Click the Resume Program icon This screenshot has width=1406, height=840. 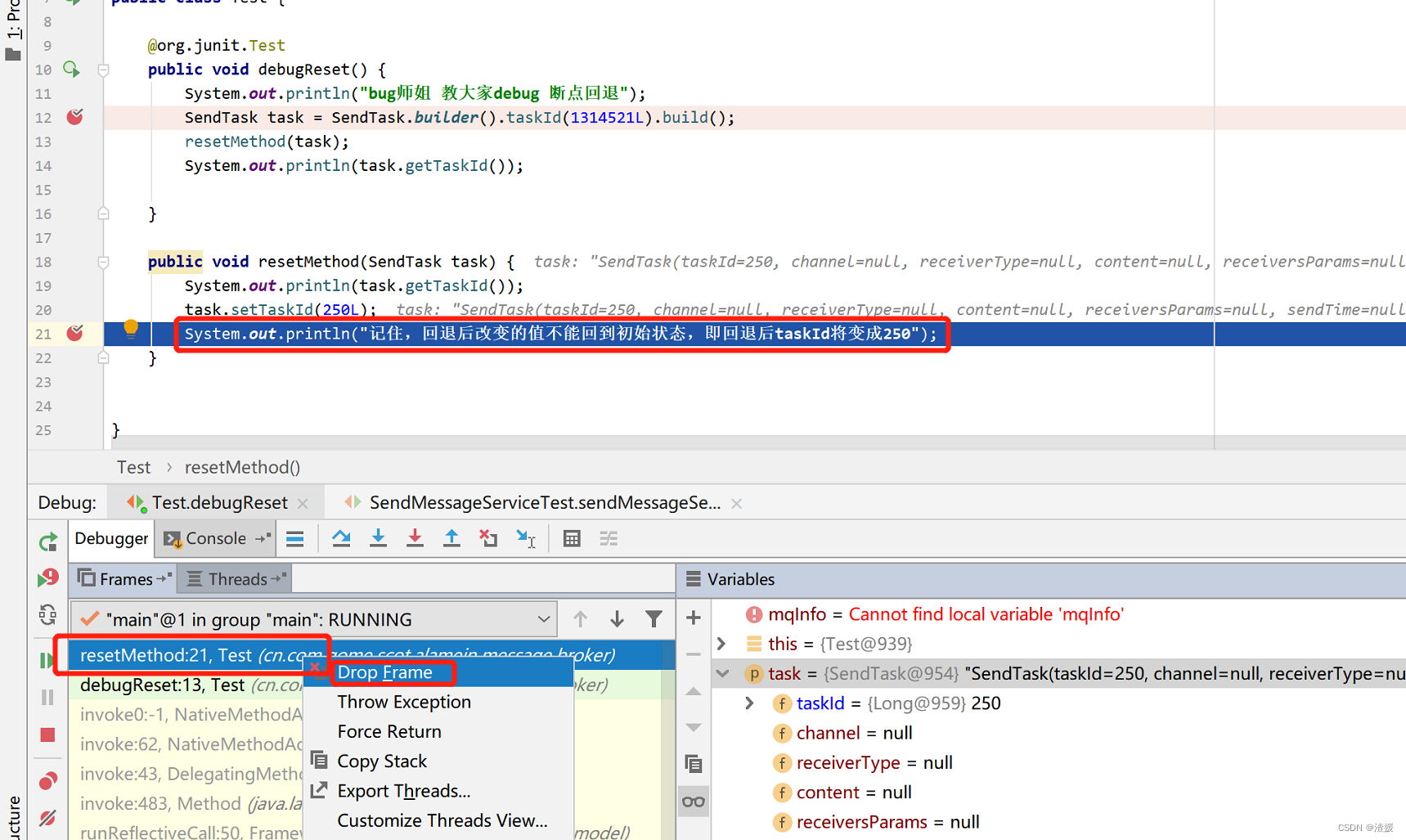pyautogui.click(x=47, y=660)
